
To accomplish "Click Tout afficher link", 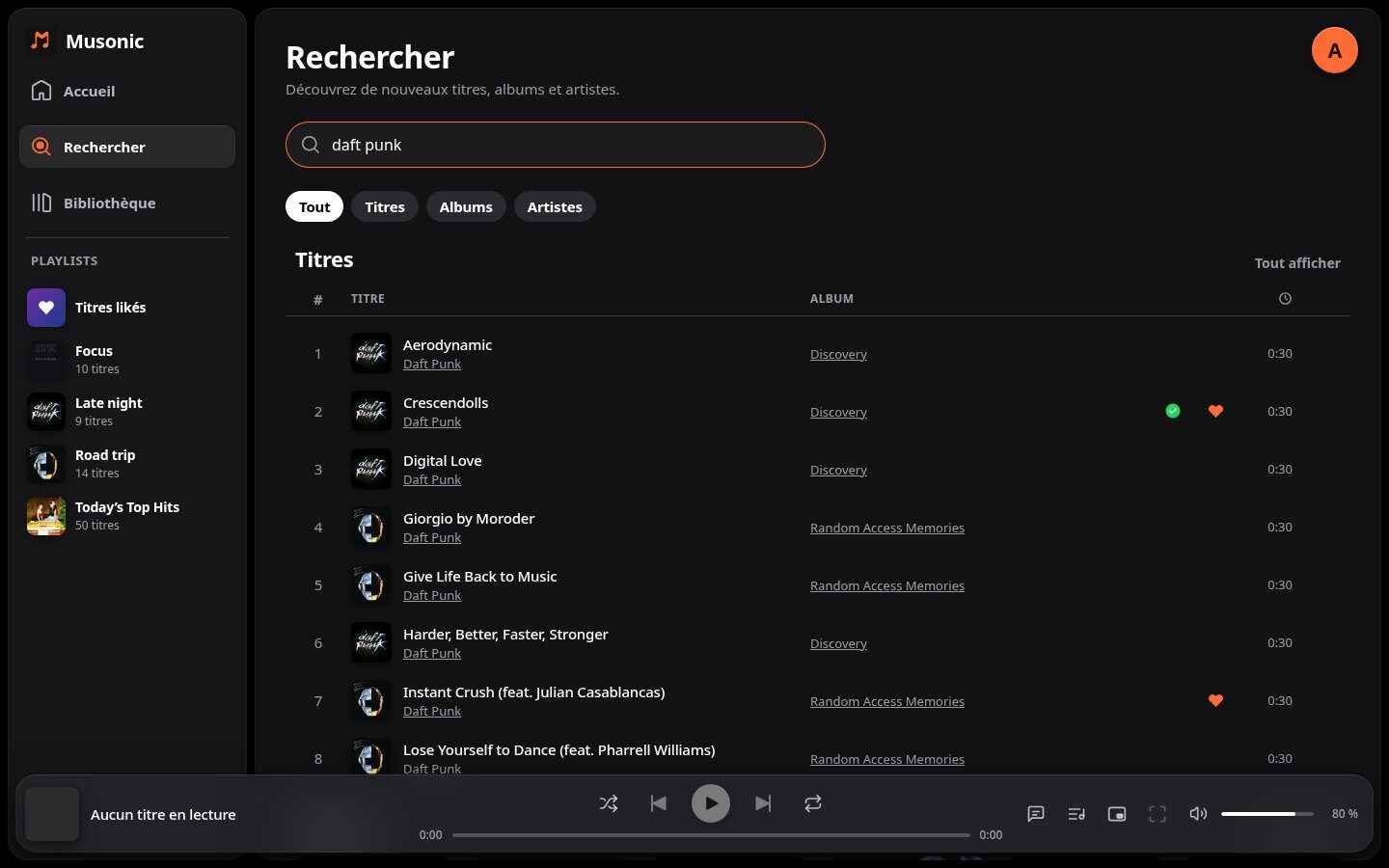I will point(1297,263).
